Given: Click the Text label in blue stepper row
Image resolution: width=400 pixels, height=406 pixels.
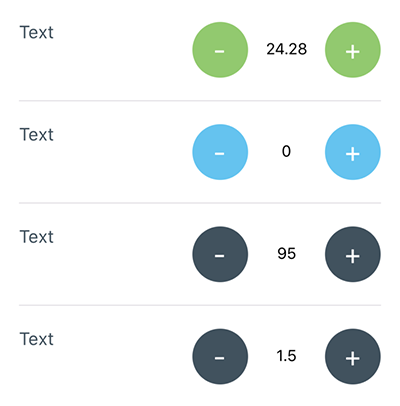Looking at the screenshot, I should [x=37, y=135].
